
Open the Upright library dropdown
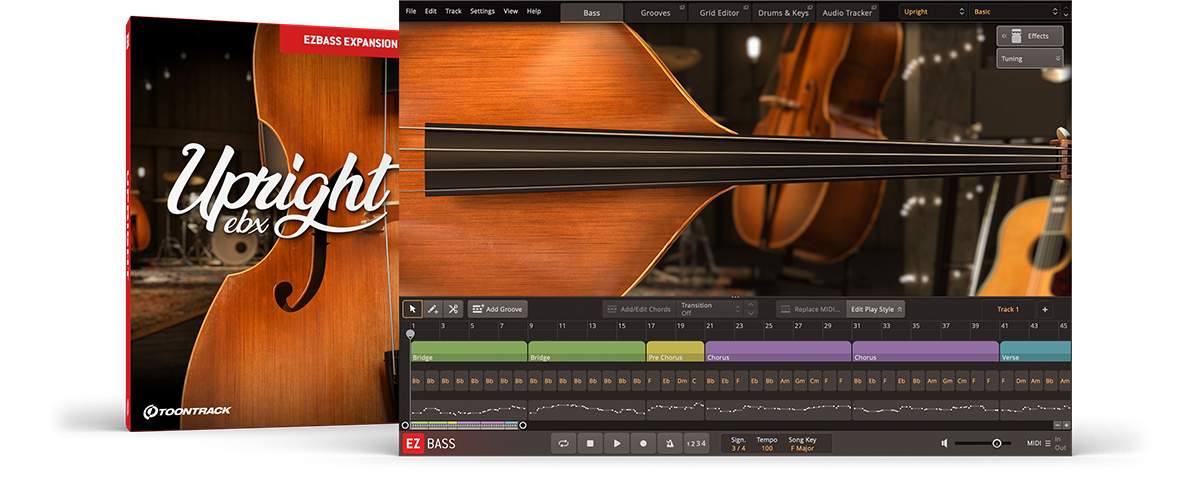pos(931,11)
